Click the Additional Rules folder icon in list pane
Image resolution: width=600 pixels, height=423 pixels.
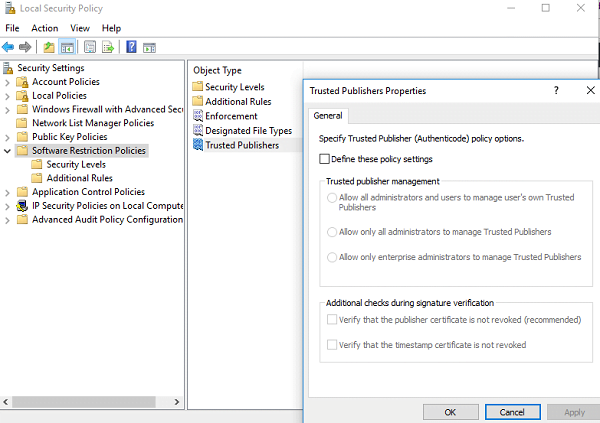pyautogui.click(x=197, y=101)
